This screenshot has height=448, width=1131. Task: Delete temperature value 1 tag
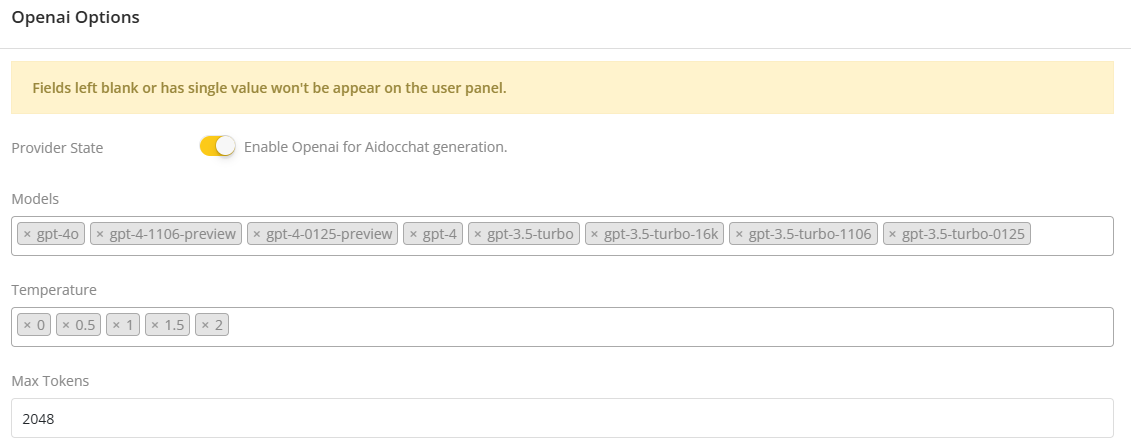click(116, 326)
